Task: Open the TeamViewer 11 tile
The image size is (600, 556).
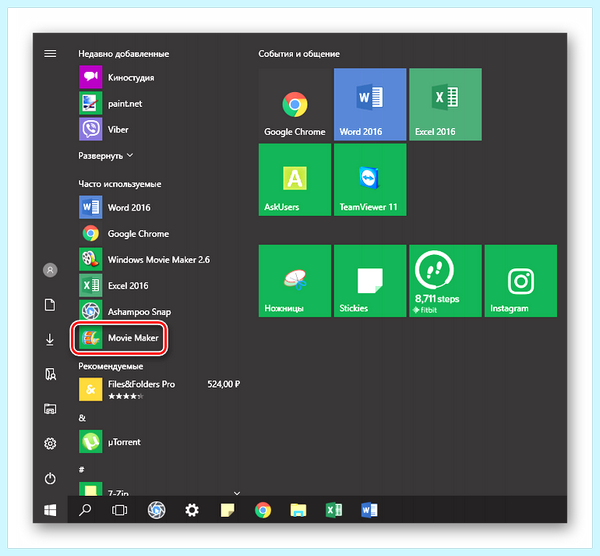Action: pyautogui.click(x=370, y=179)
